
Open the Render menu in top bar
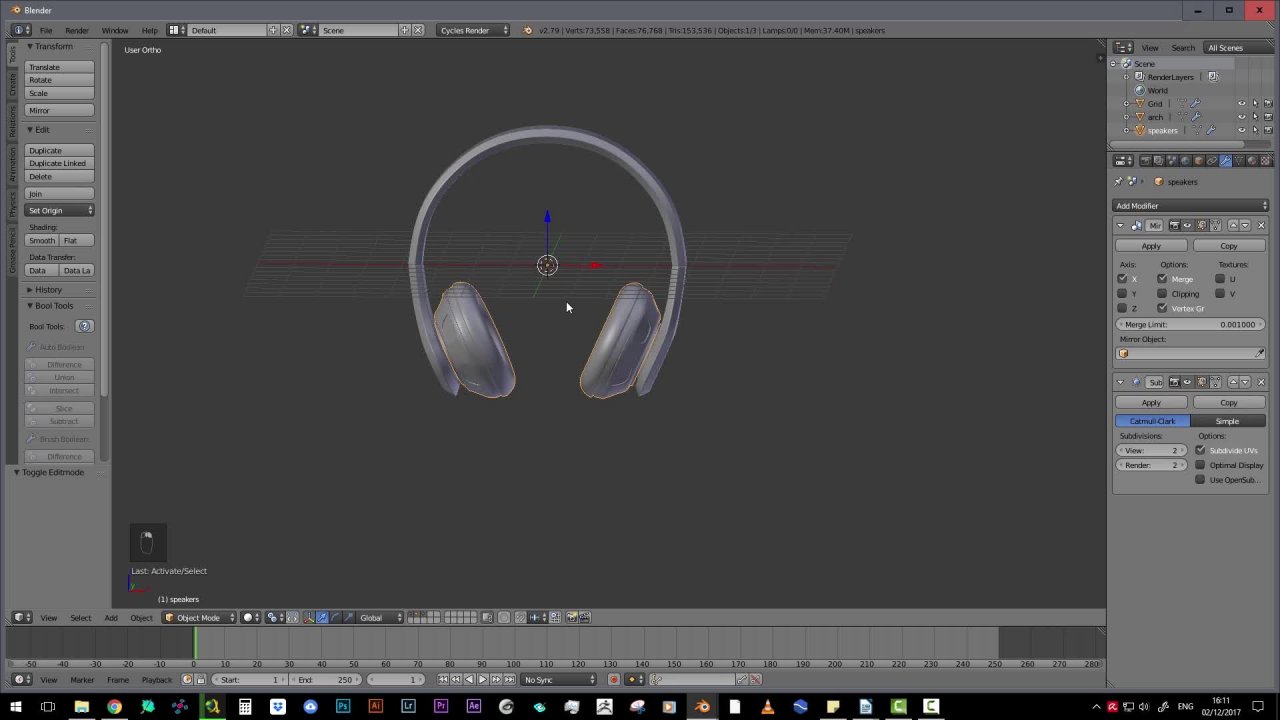click(x=77, y=30)
